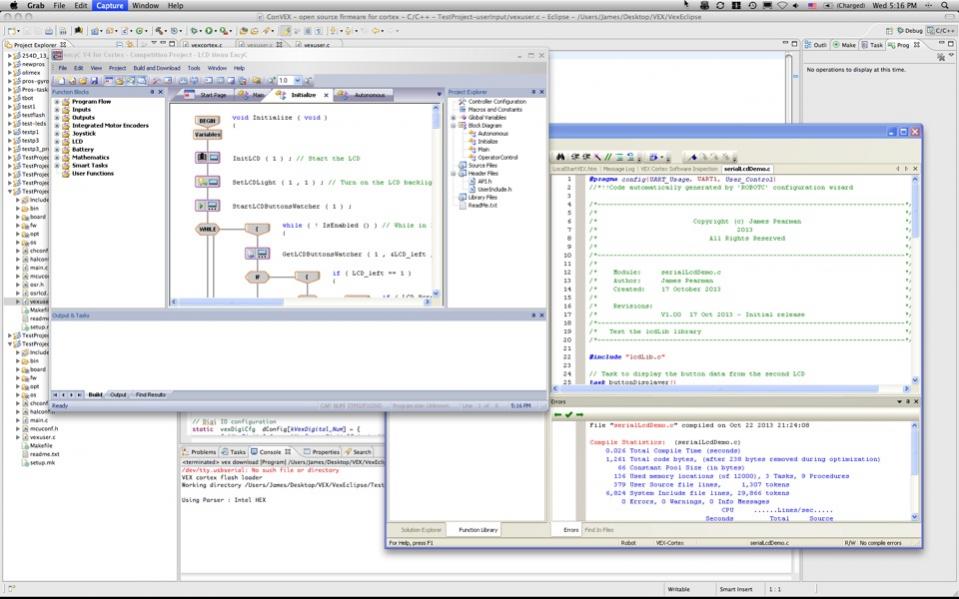The image size is (959, 599).
Task: Collapse the Block Diagram tree node
Action: click(453, 125)
